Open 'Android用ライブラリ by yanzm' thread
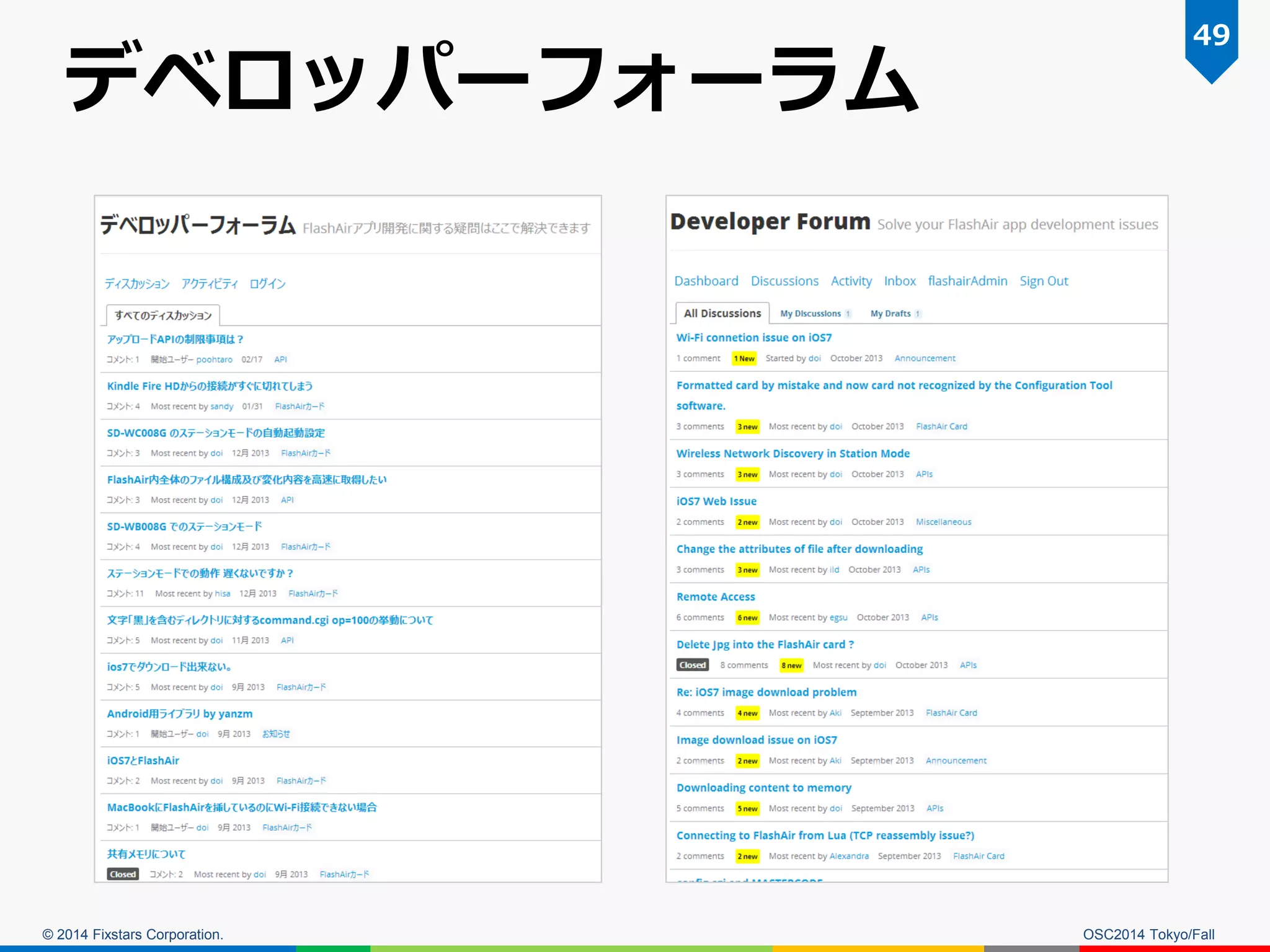Image resolution: width=1270 pixels, height=952 pixels. tap(180, 713)
